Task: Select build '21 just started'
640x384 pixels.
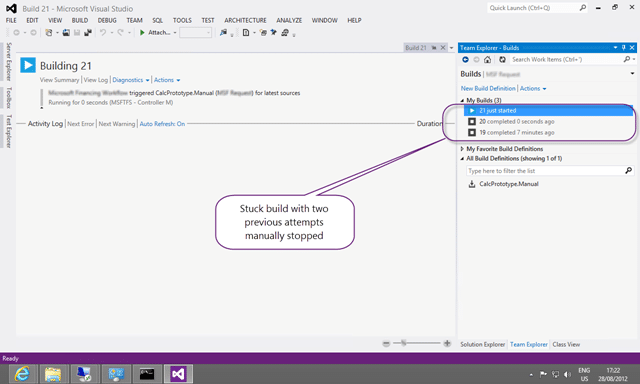Action: tap(548, 111)
